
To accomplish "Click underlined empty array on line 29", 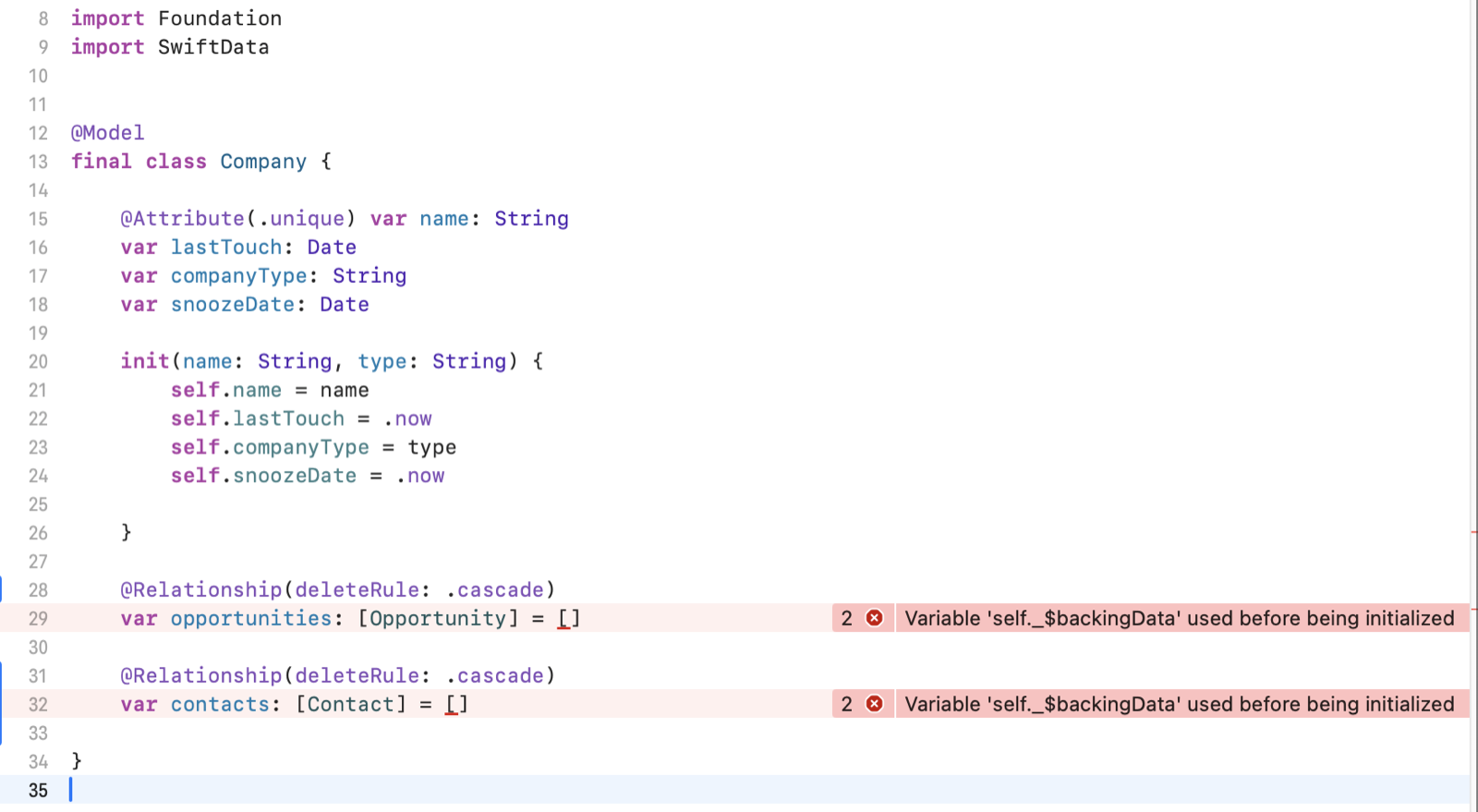I will point(569,619).
